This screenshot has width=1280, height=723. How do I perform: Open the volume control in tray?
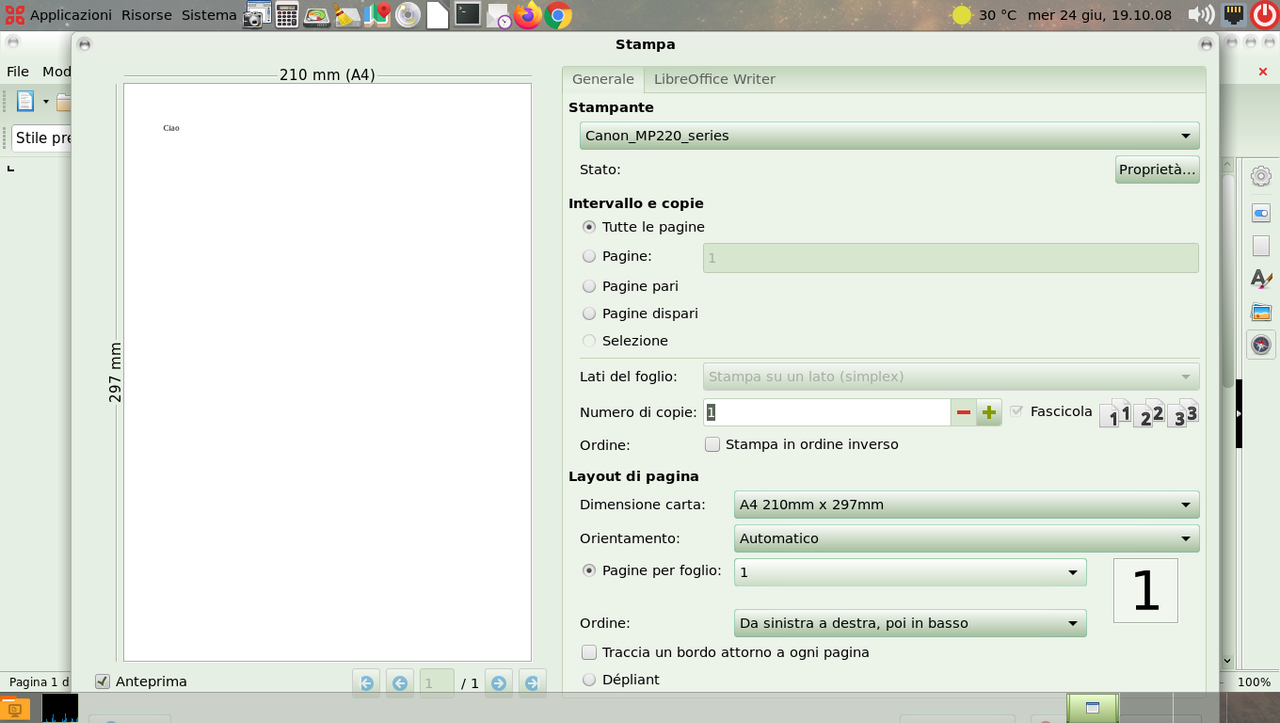coord(1201,15)
